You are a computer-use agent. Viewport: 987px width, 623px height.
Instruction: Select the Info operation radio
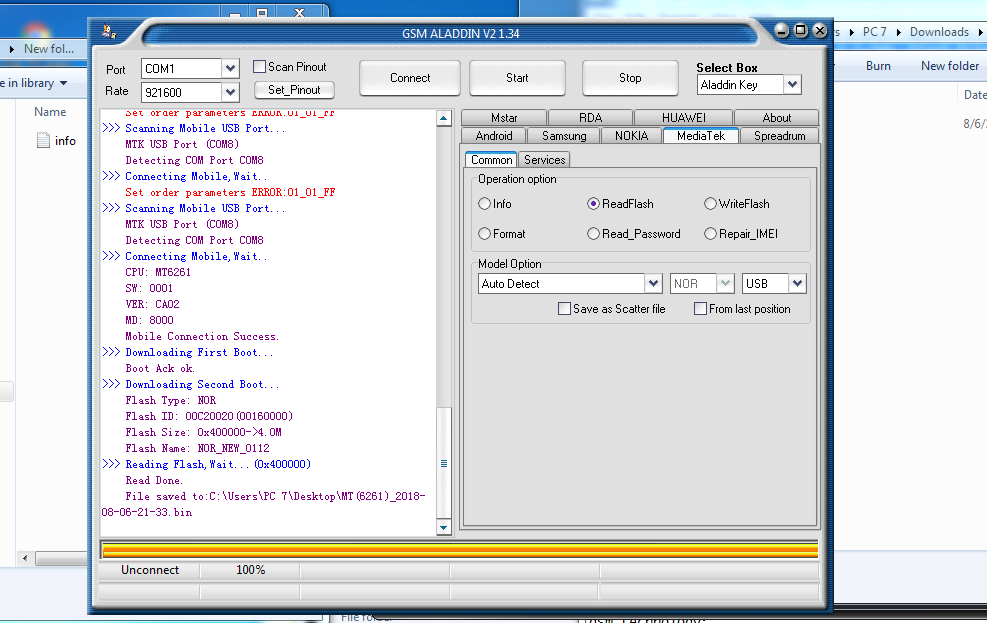click(x=484, y=204)
